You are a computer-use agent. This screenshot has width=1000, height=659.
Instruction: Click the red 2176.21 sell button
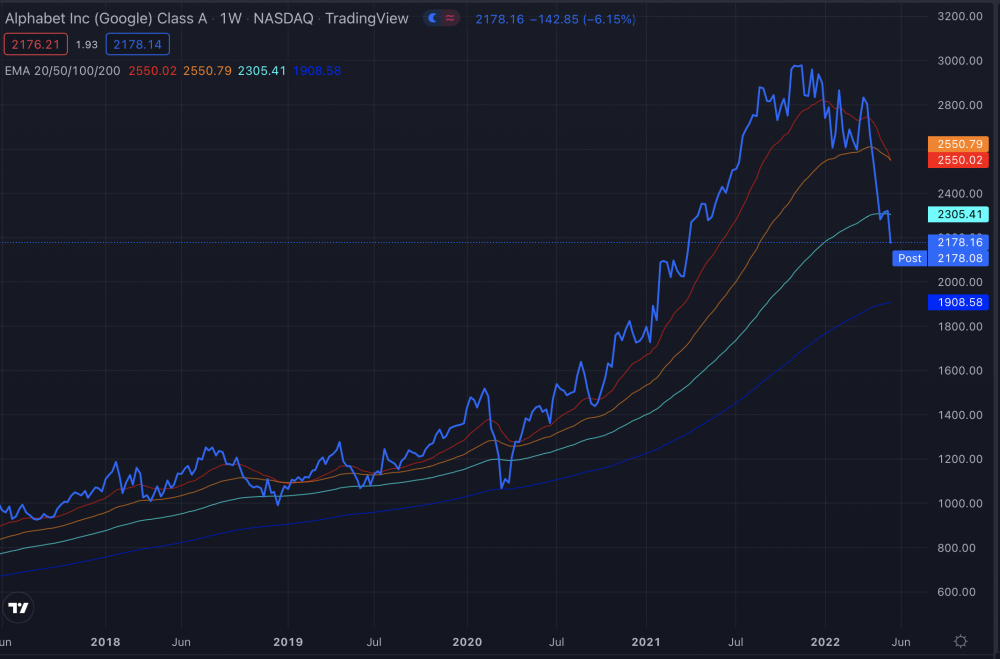[36, 44]
